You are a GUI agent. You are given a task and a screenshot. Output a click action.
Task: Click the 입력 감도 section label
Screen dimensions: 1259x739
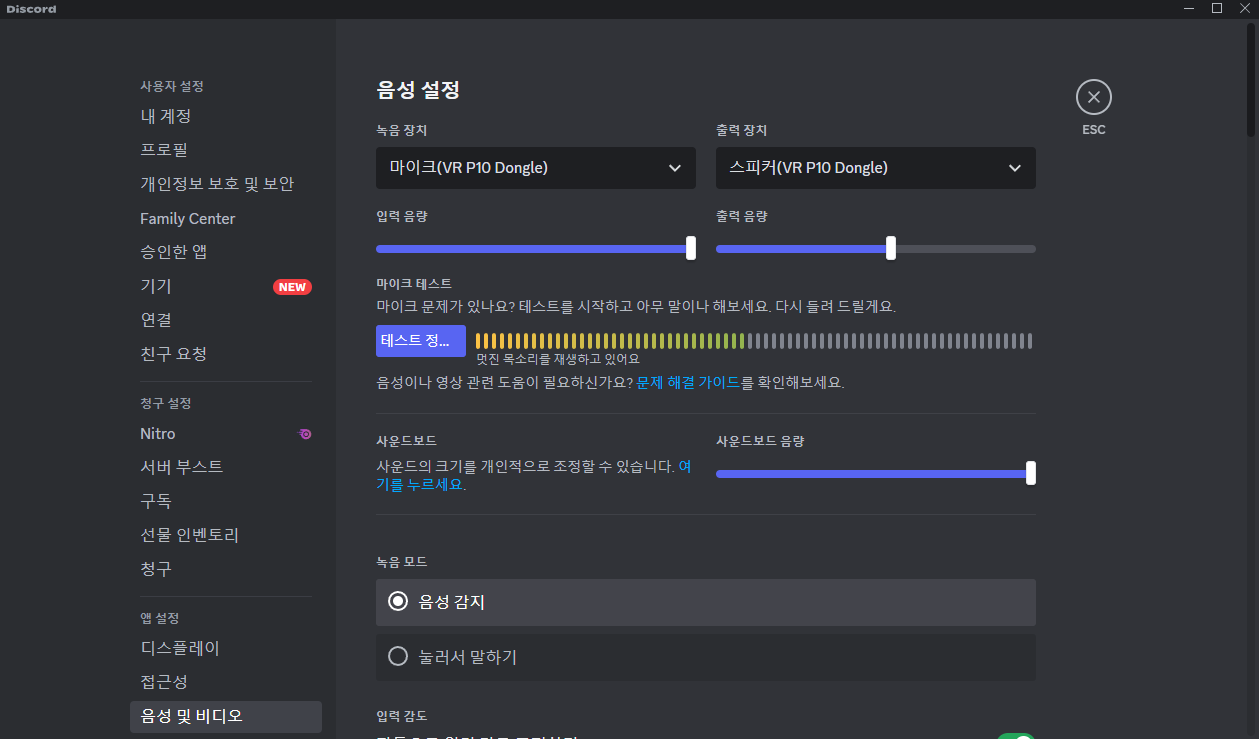pos(402,716)
